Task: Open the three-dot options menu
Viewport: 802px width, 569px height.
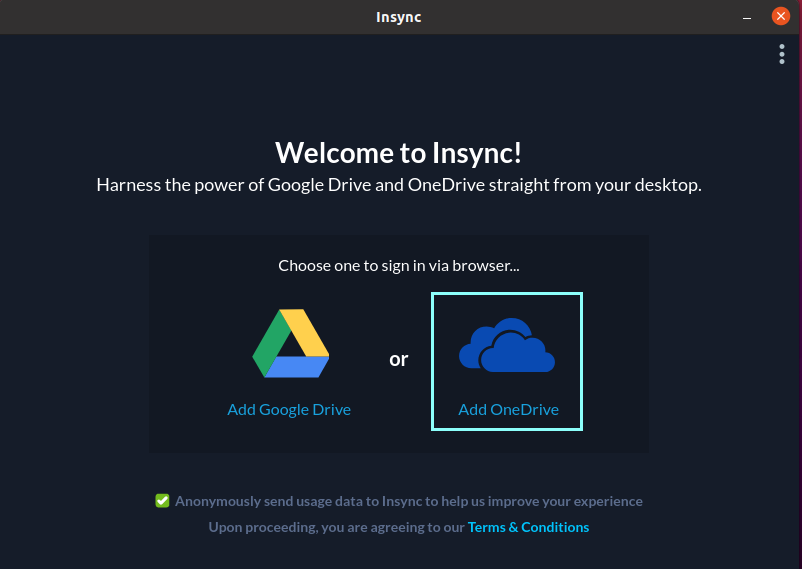Action: pos(782,54)
